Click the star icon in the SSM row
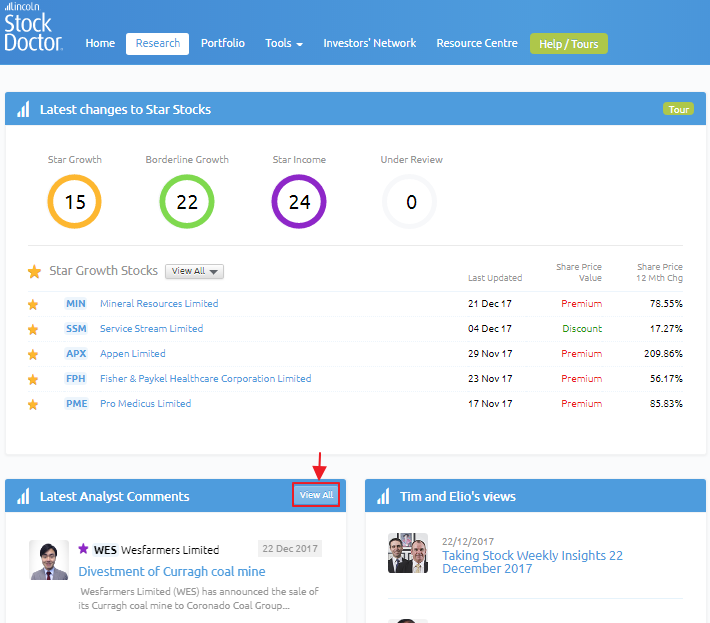This screenshot has width=710, height=623. pyautogui.click(x=33, y=329)
